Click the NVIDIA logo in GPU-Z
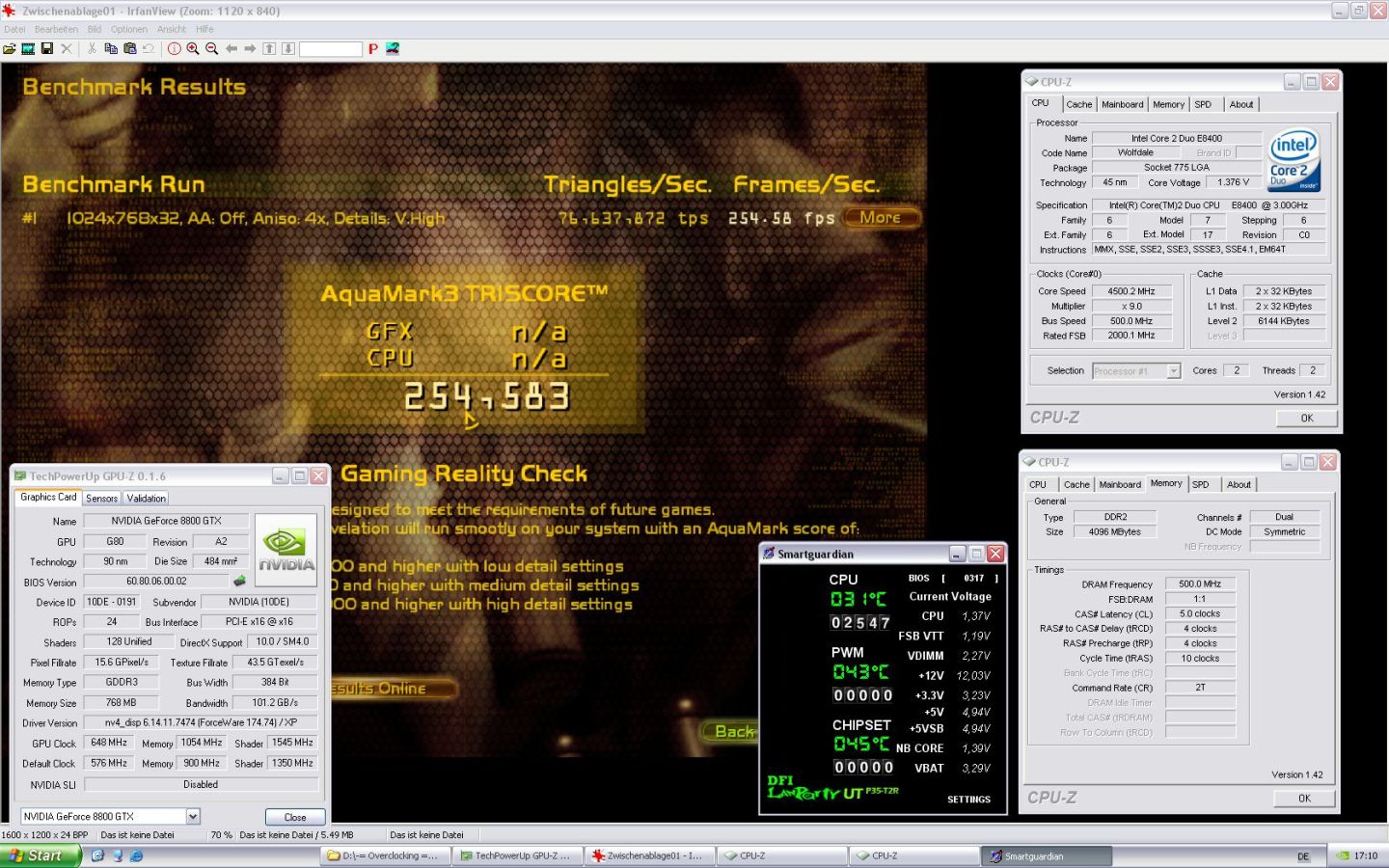 point(286,550)
